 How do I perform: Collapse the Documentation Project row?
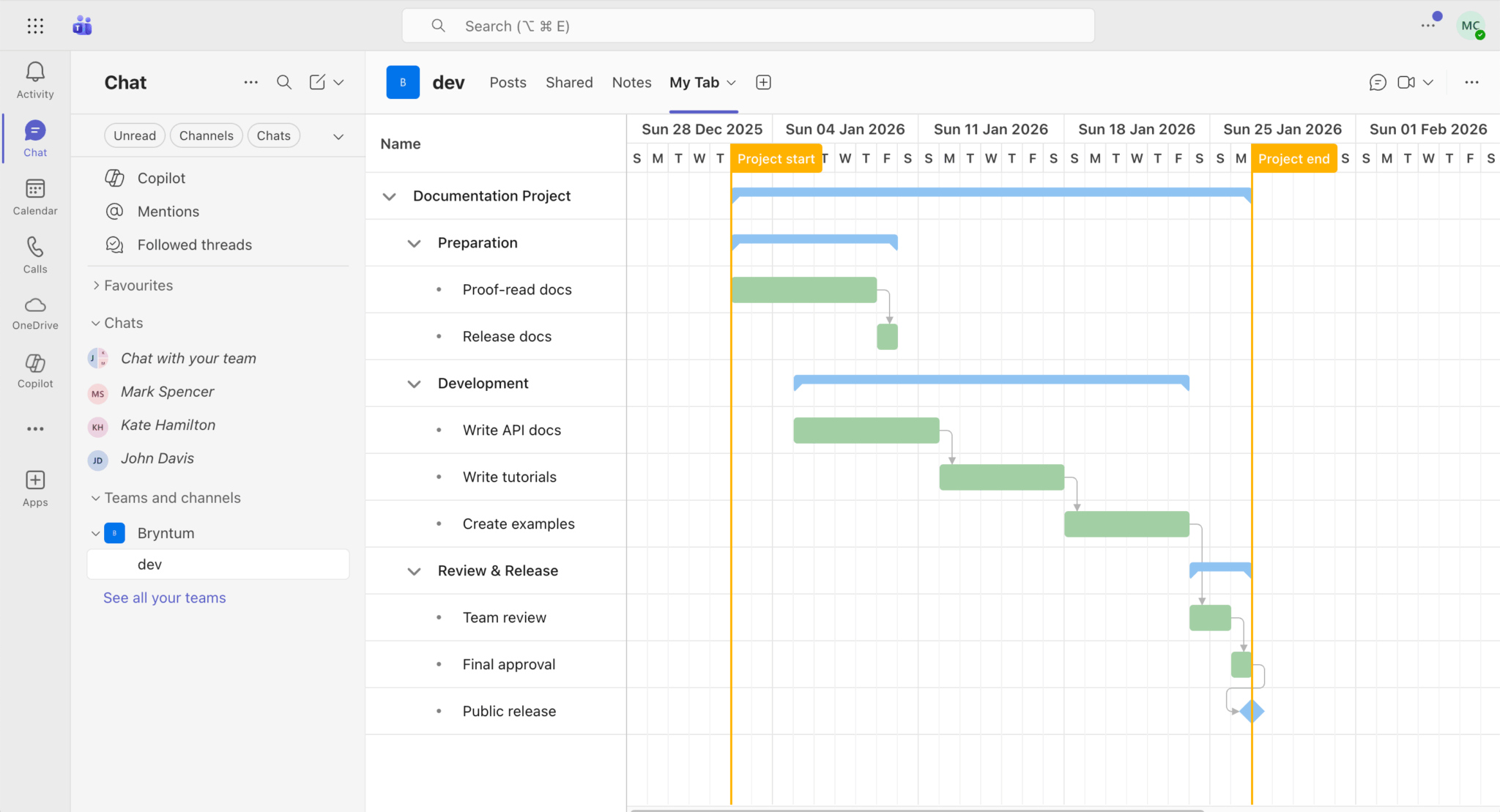(x=390, y=196)
